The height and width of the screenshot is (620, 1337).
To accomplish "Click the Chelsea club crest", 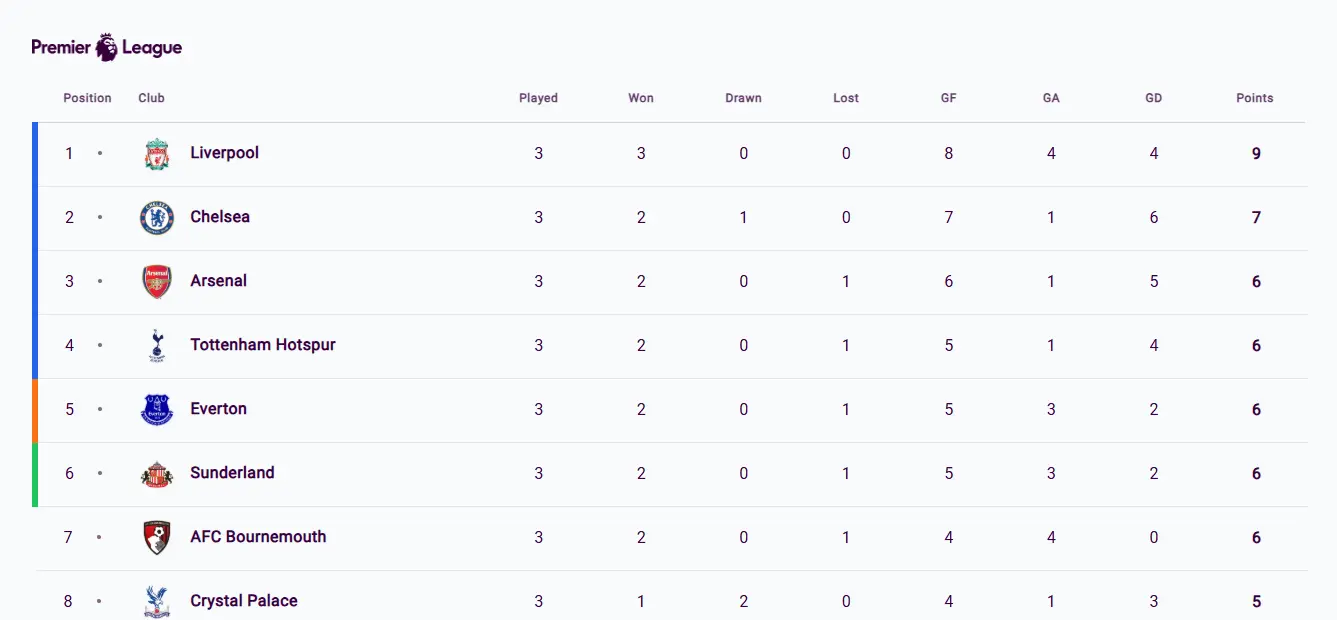I will (x=155, y=217).
